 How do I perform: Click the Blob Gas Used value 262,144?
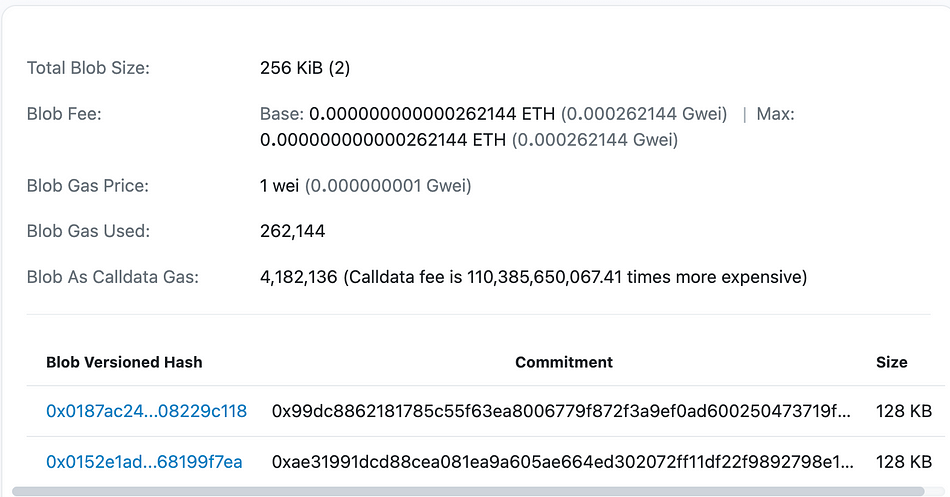tap(293, 231)
